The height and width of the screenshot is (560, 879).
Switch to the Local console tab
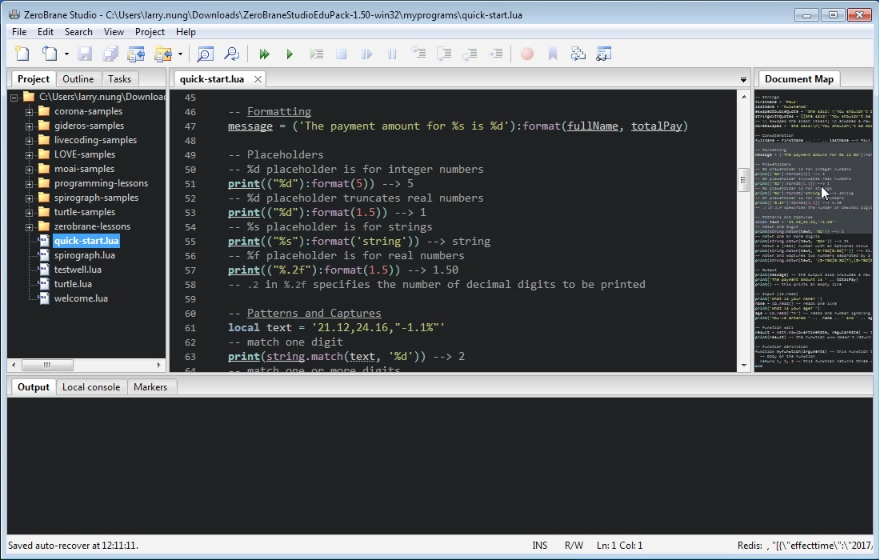click(x=91, y=387)
